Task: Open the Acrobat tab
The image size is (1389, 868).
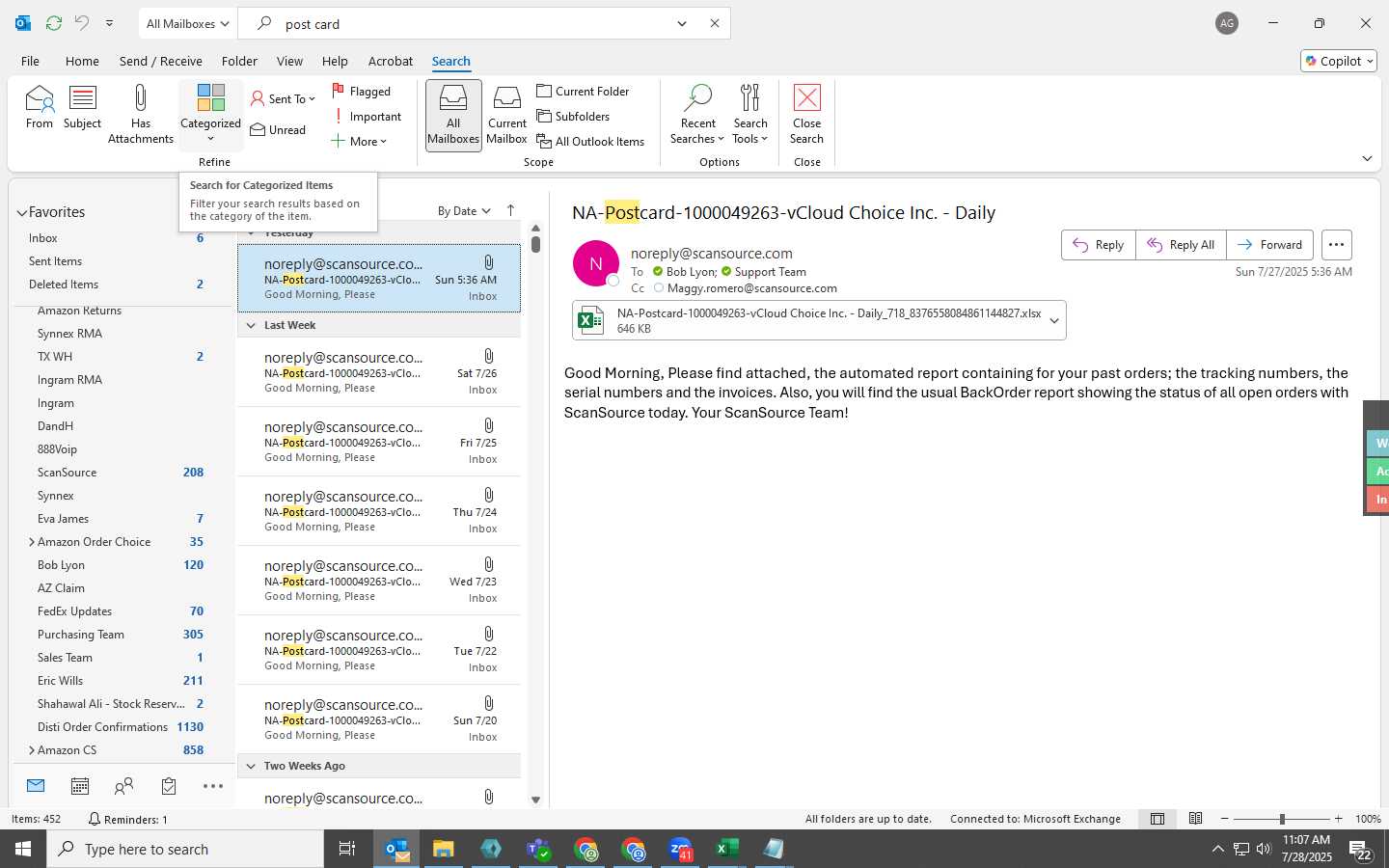Action: pyautogui.click(x=391, y=61)
